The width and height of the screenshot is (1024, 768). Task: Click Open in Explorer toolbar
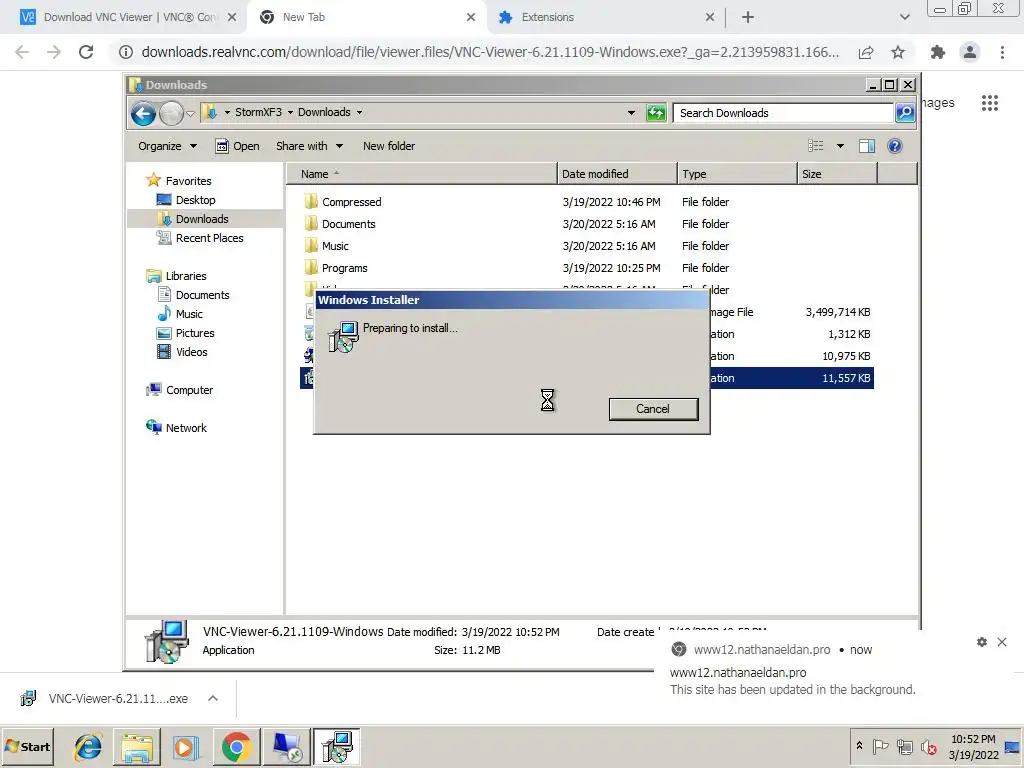point(238,146)
